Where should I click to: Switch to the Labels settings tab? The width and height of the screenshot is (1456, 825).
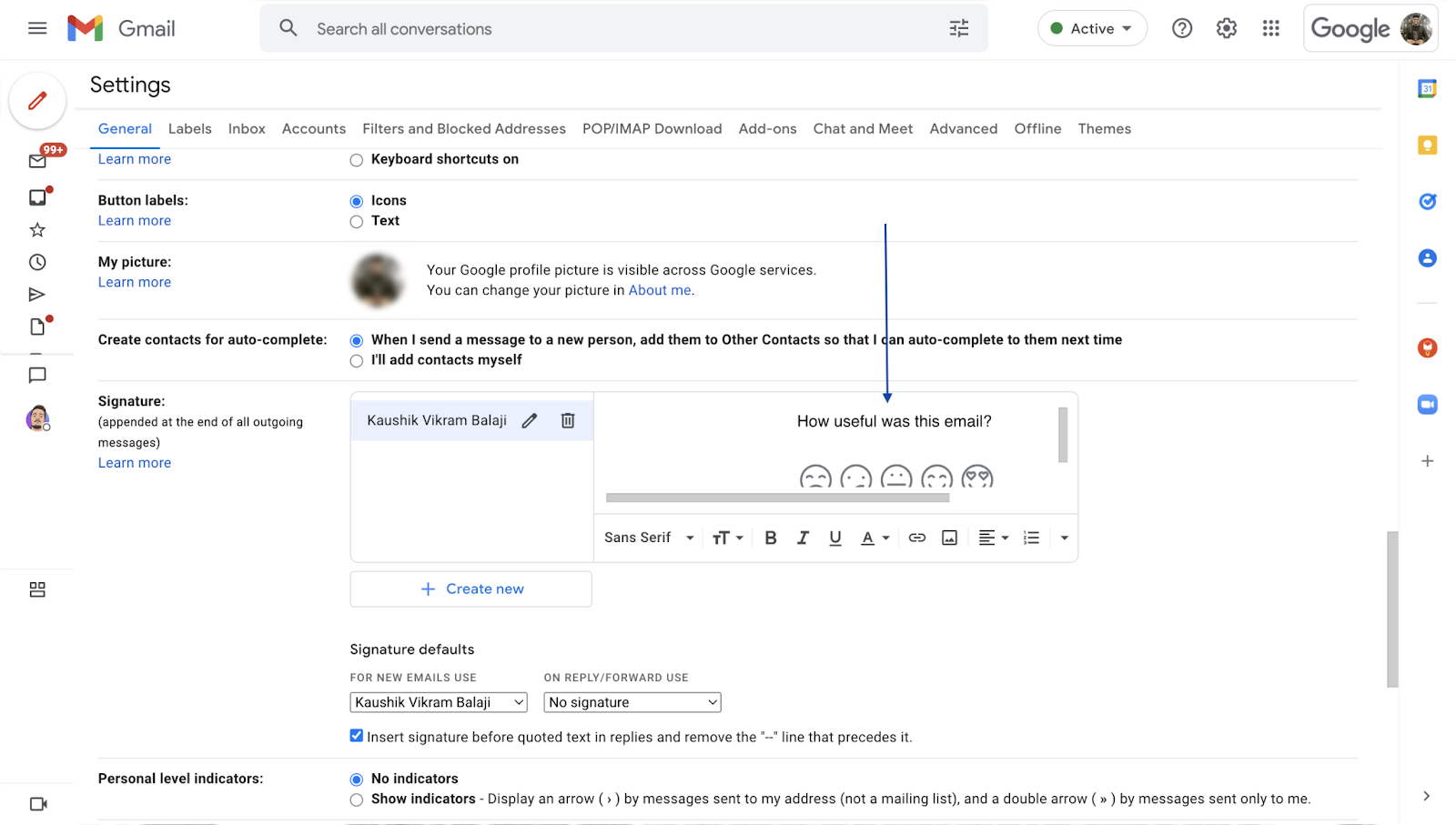click(189, 129)
